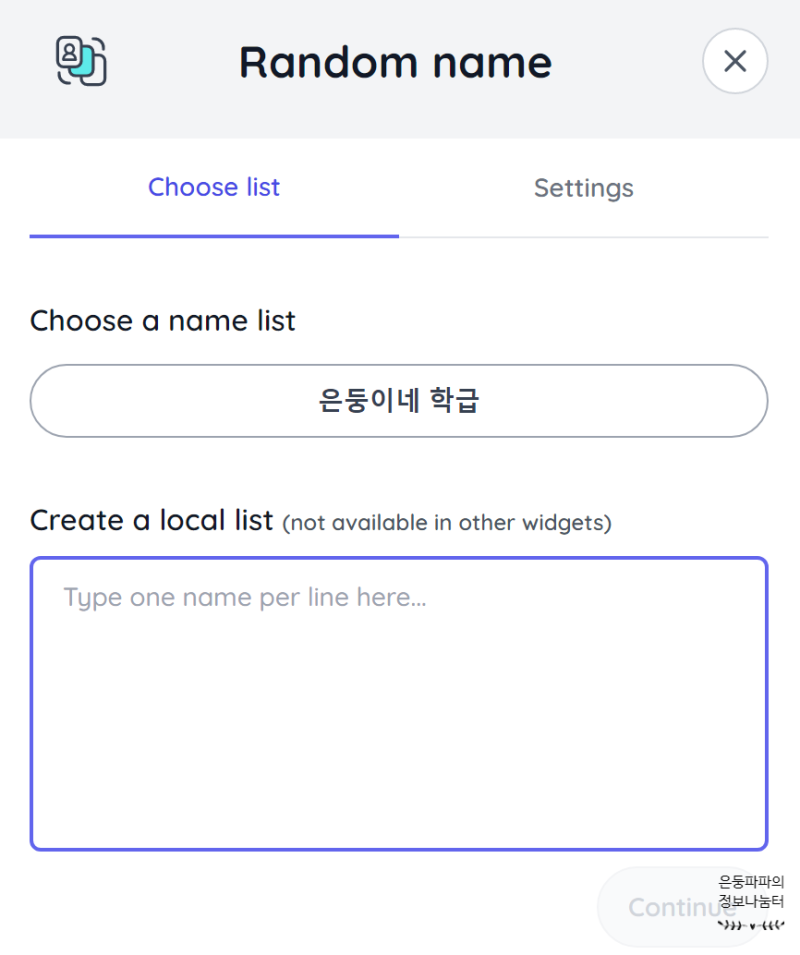Open the Choose list tab

pyautogui.click(x=213, y=188)
